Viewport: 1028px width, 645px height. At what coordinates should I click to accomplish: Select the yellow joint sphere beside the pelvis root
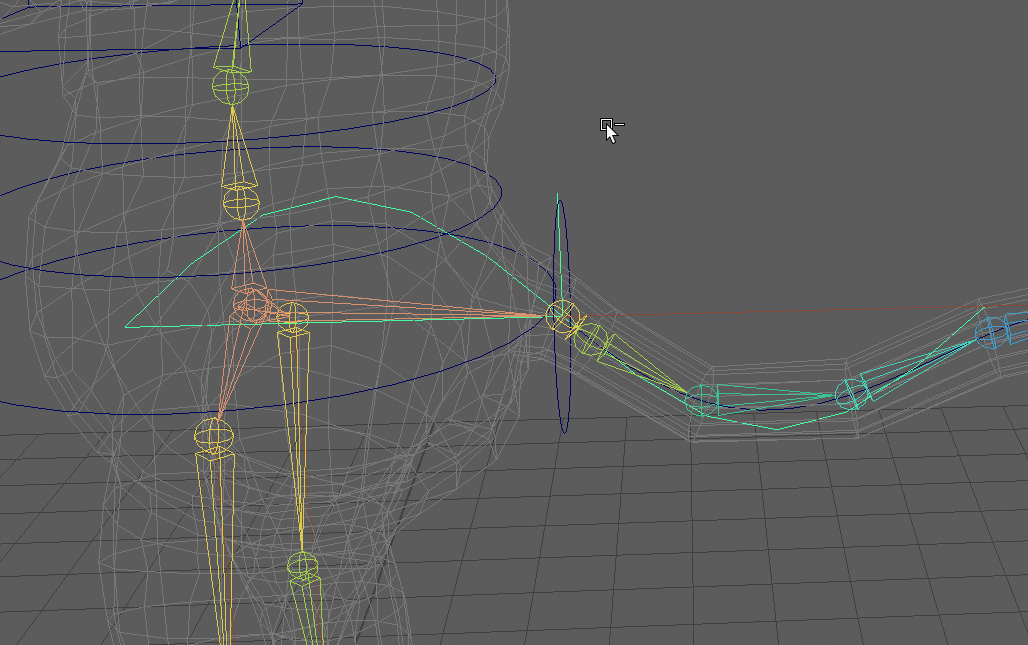[292, 317]
